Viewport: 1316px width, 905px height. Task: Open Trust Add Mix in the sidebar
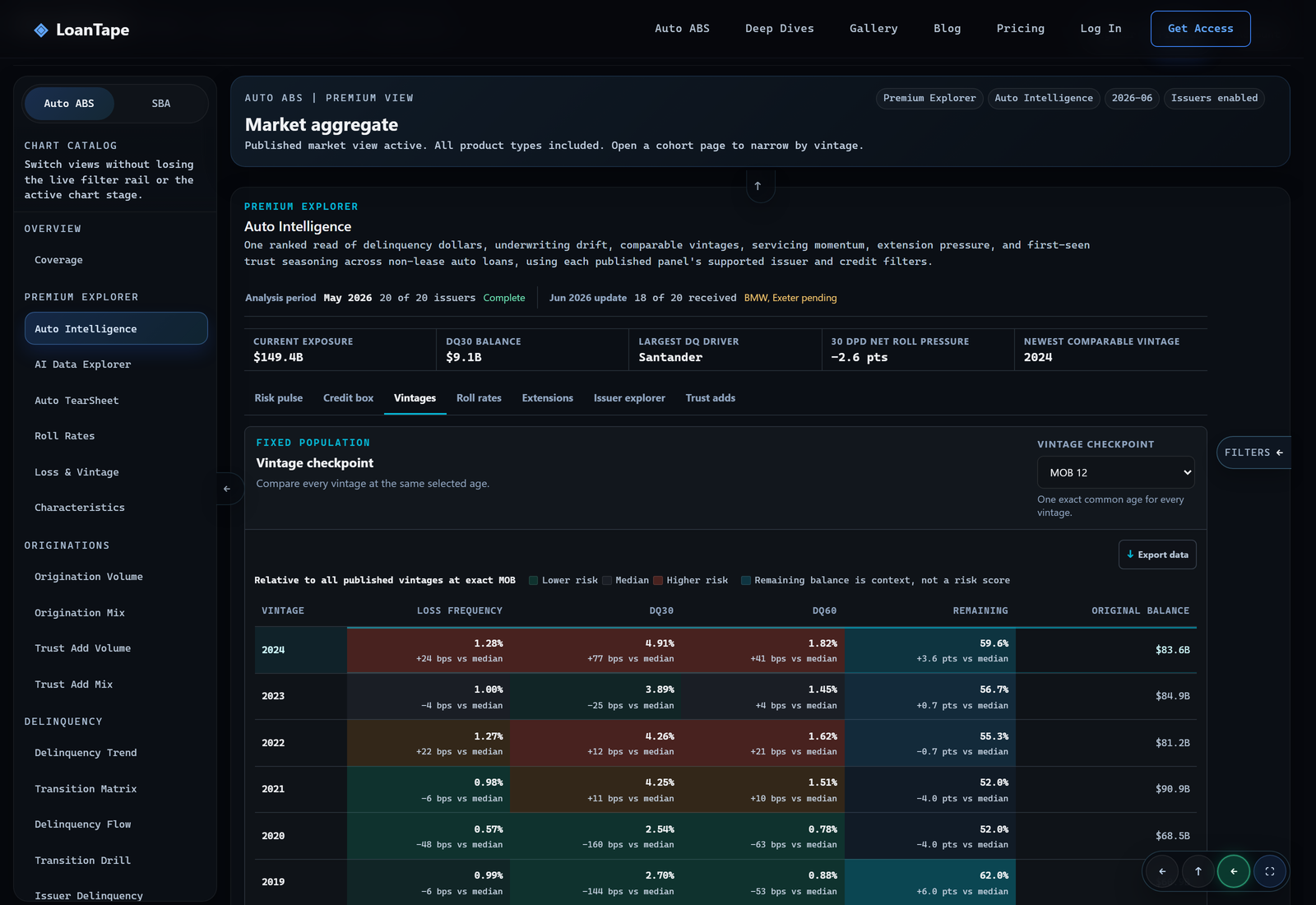pyautogui.click(x=116, y=685)
